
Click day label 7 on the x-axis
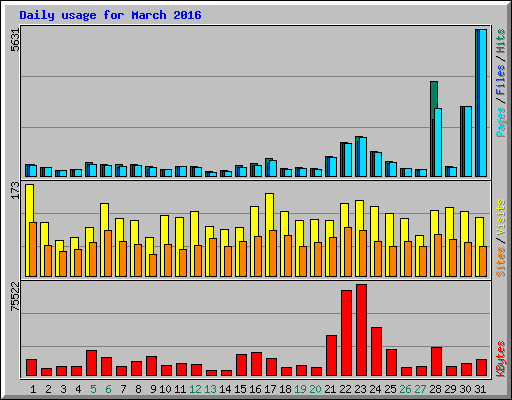[x=123, y=389]
